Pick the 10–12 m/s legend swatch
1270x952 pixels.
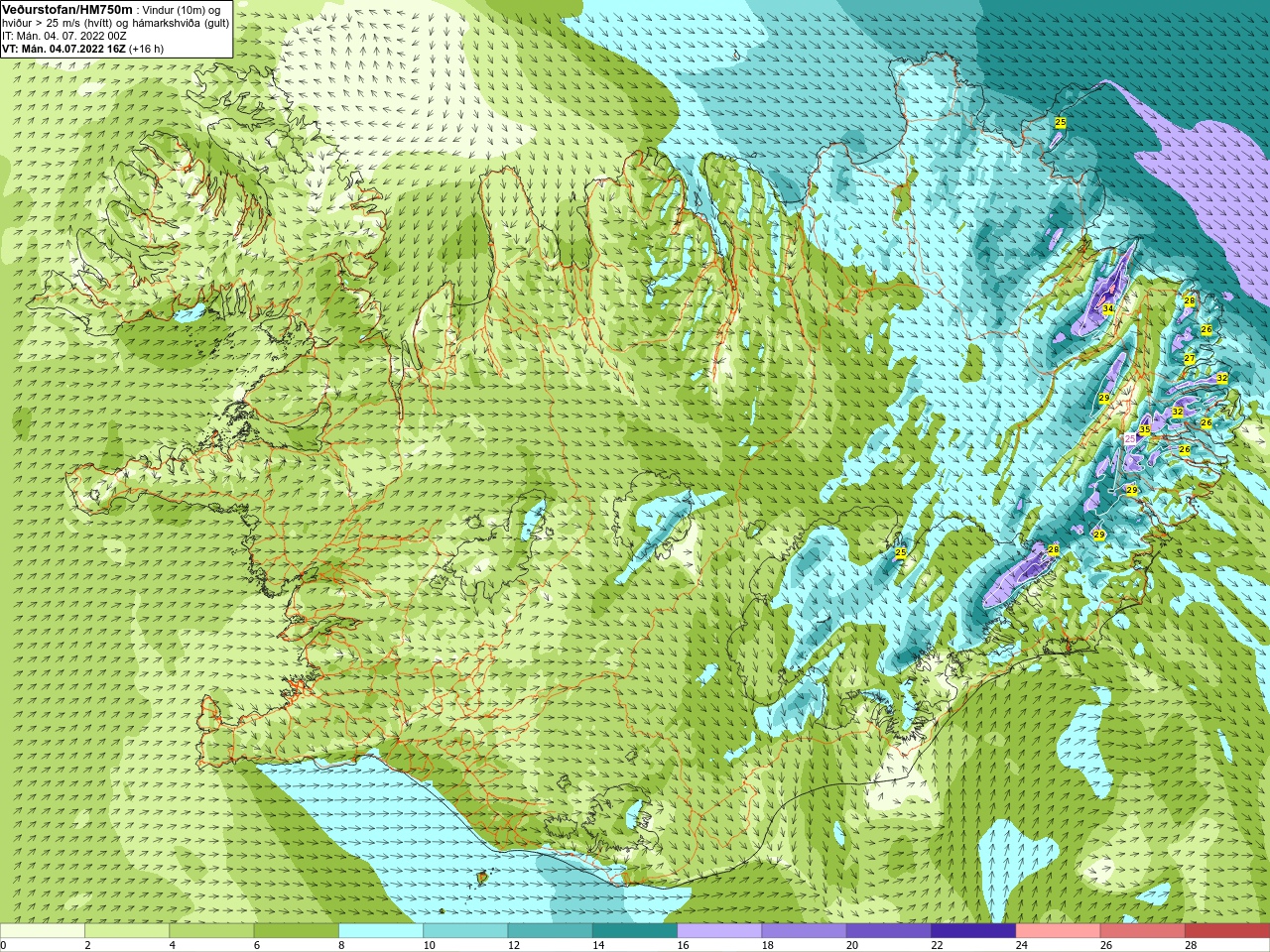[x=465, y=931]
